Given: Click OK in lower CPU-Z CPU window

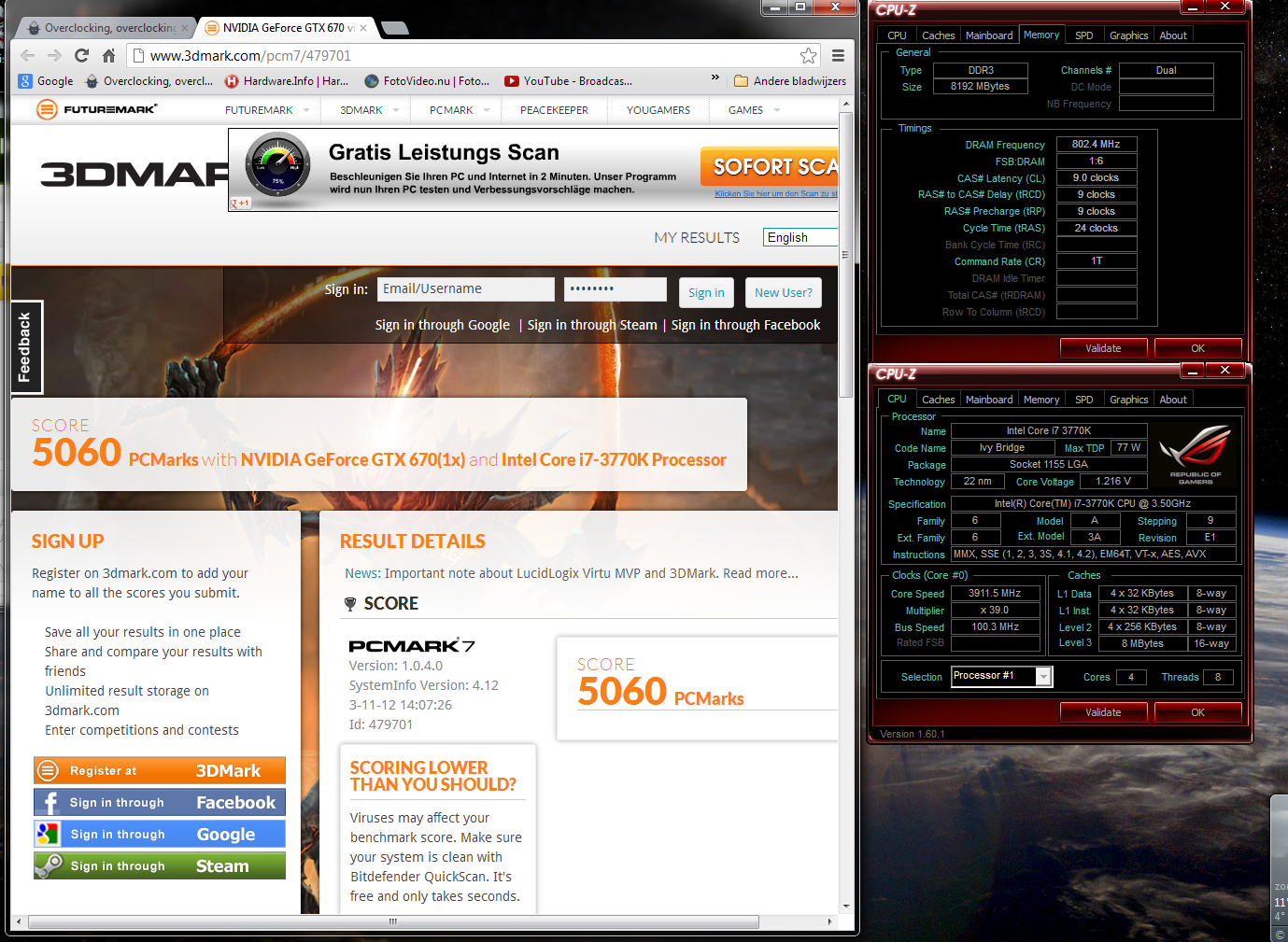Looking at the screenshot, I should (x=1197, y=712).
